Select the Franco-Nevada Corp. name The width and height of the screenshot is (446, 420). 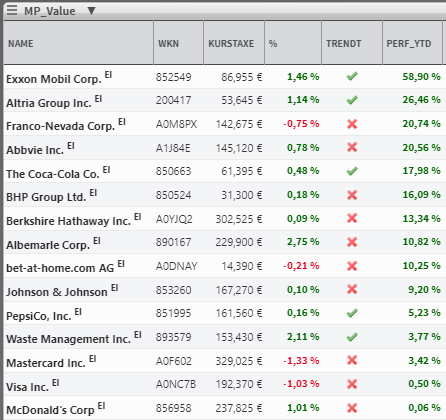tap(61, 126)
